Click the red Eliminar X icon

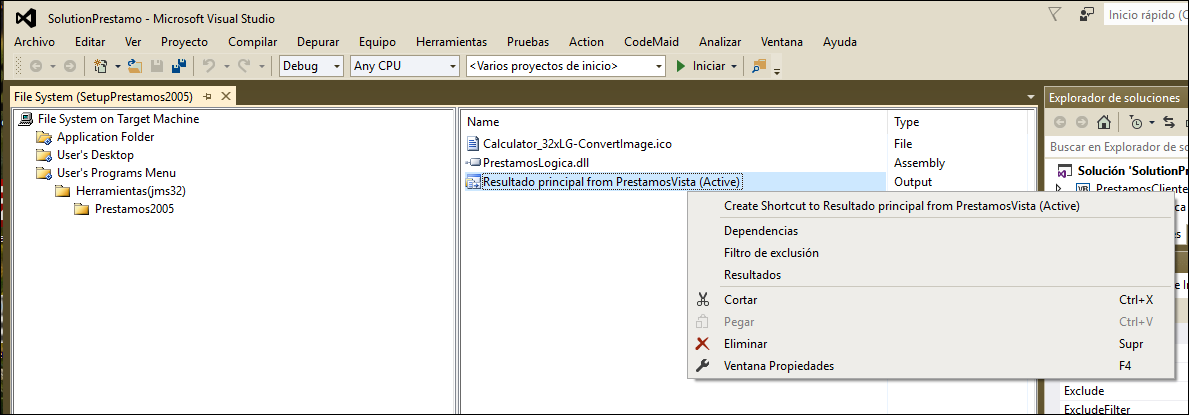[703, 344]
